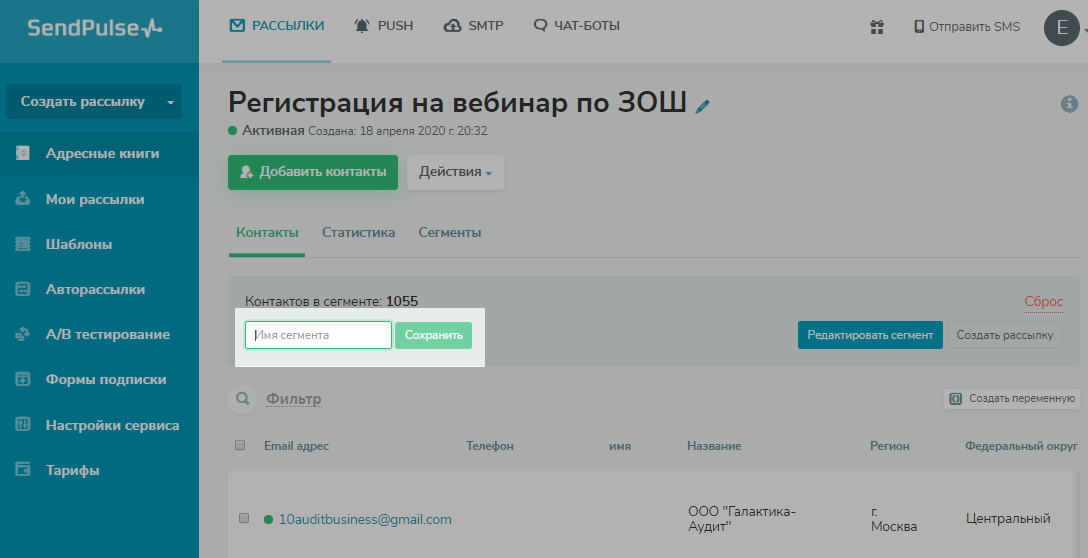Click Отправить SMS link
This screenshot has height=558, width=1088.
tap(967, 27)
